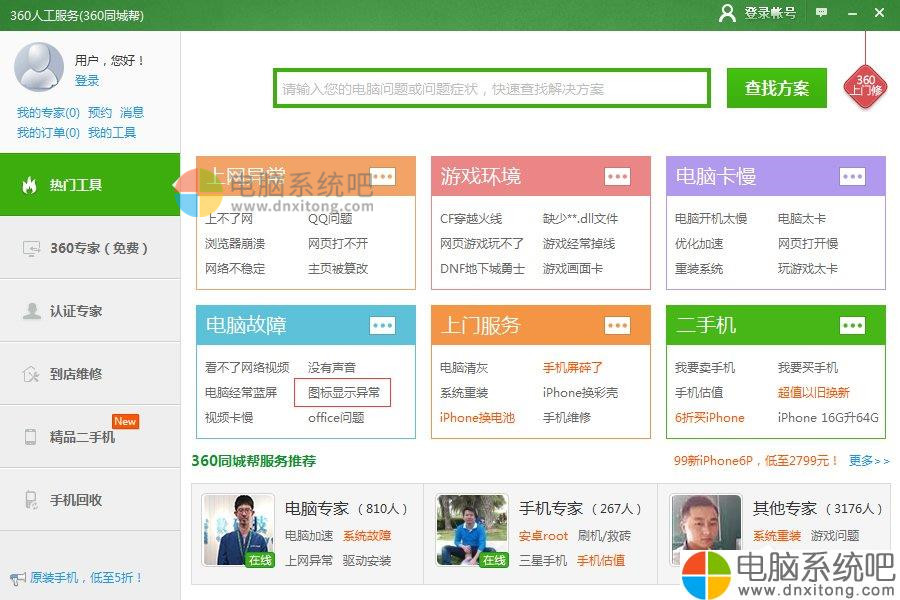
Task: Click the 玩游戏太卡 link
Action: pos(808,269)
